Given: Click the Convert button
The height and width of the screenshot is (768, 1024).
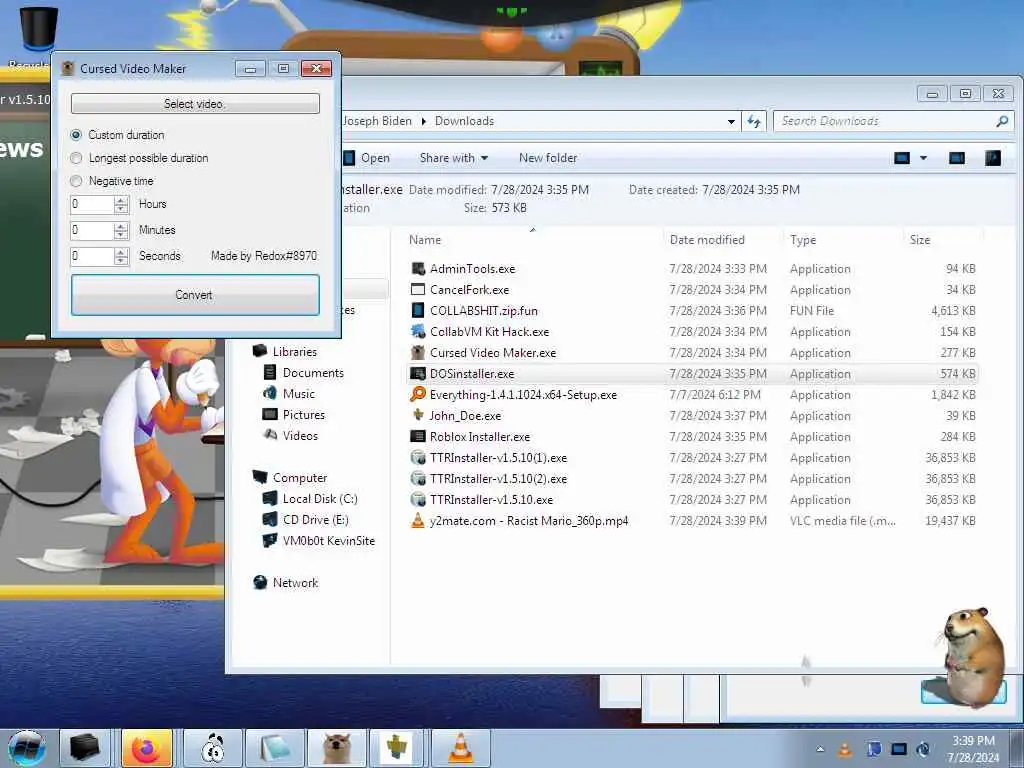Looking at the screenshot, I should (195, 295).
